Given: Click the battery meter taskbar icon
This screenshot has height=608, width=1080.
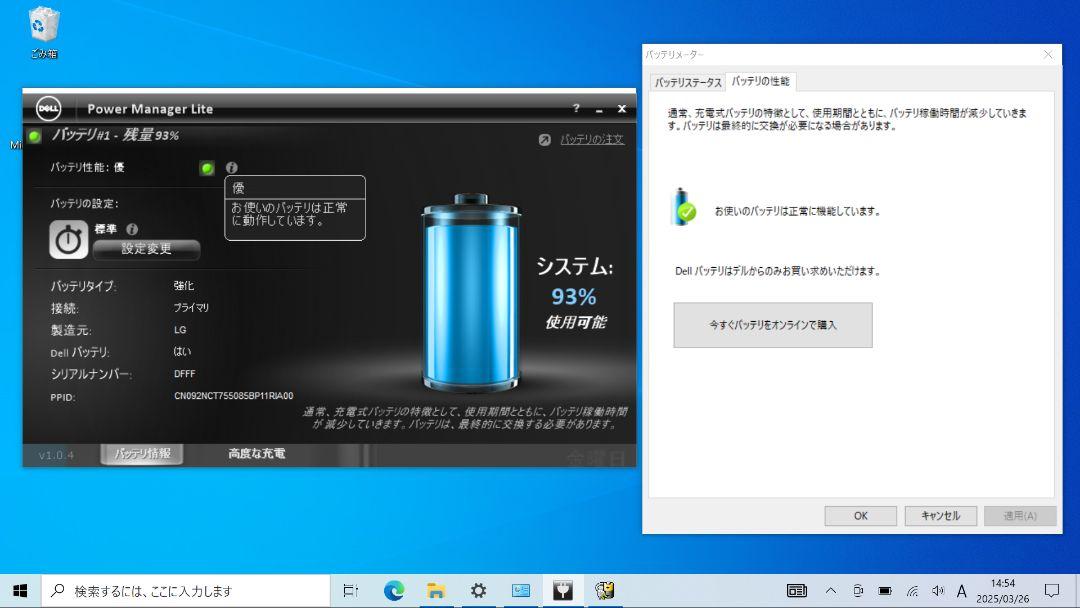Looking at the screenshot, I should click(x=605, y=591).
